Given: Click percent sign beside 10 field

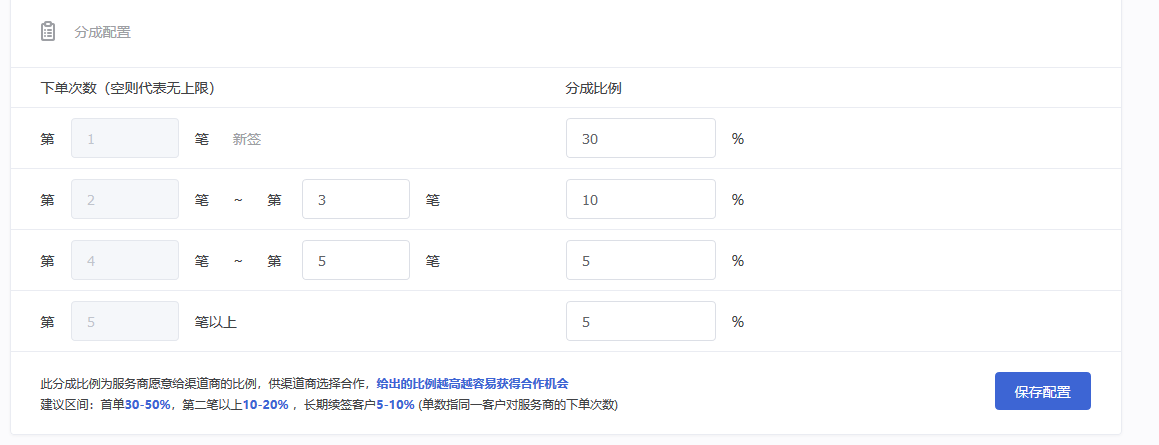Looking at the screenshot, I should coord(738,200).
